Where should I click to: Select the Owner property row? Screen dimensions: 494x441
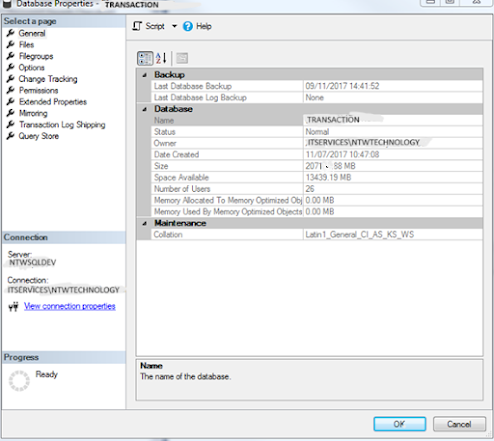(x=317, y=143)
